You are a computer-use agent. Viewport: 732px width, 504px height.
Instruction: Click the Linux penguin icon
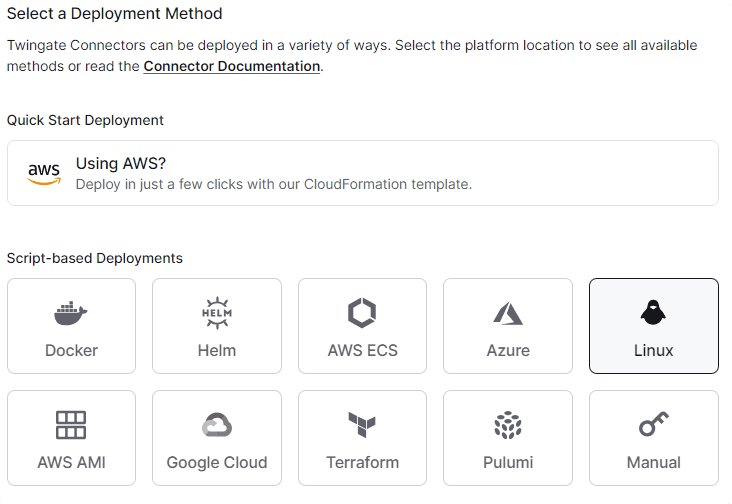653,314
